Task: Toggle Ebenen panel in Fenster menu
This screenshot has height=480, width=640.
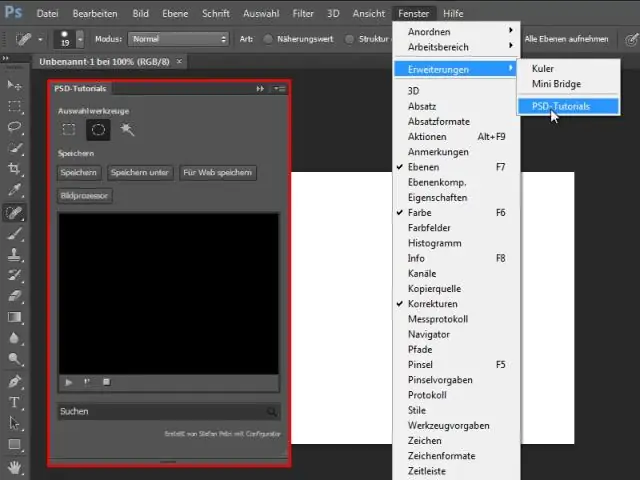Action: tap(456, 167)
